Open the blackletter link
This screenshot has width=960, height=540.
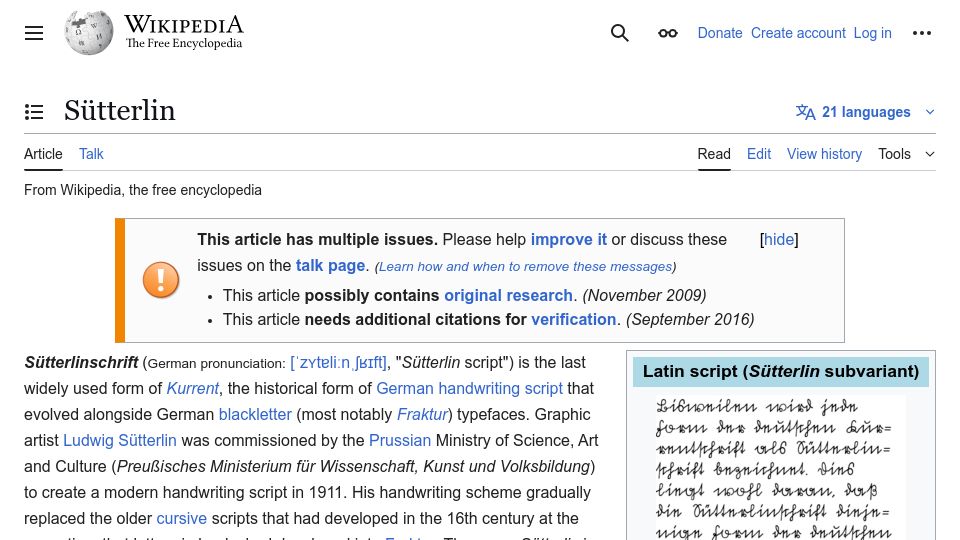click(x=255, y=414)
